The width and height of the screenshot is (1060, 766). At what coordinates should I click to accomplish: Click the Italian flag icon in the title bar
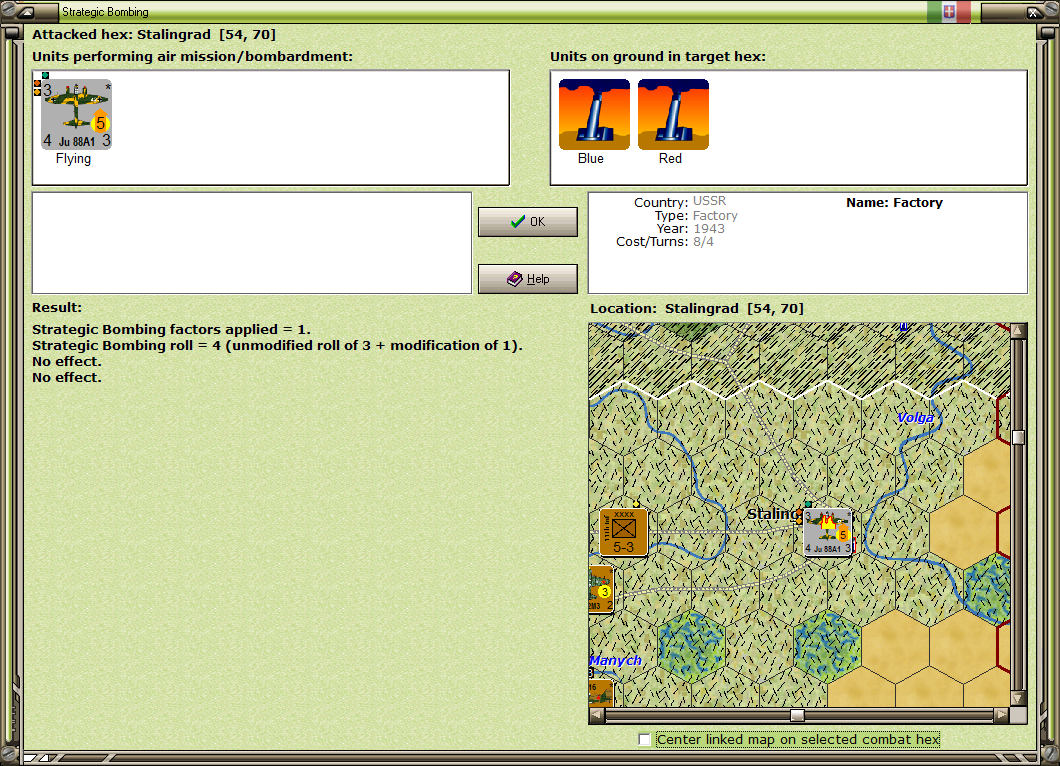tap(949, 11)
